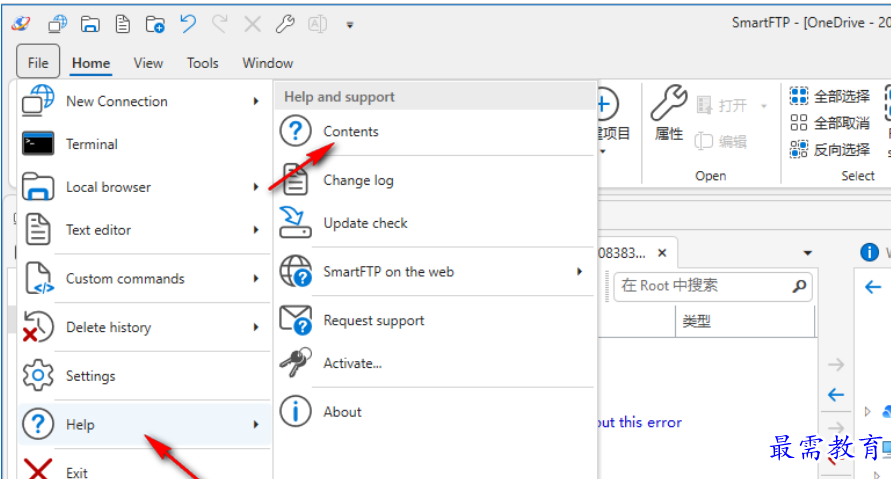Viewport: 891px width, 479px height.
Task: Click the redo arrow icon
Action: [x=220, y=24]
